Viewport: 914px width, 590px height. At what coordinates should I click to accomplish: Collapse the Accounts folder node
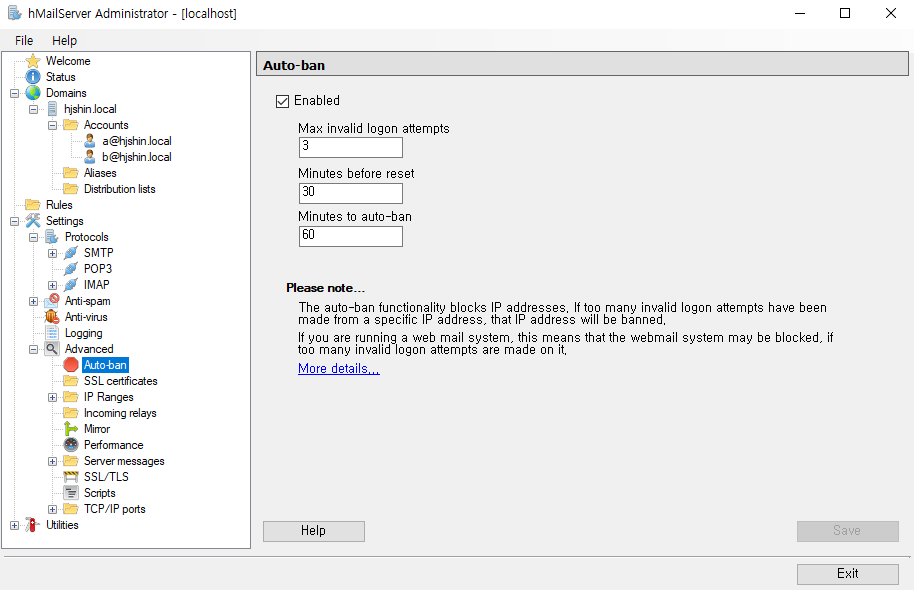coord(52,125)
